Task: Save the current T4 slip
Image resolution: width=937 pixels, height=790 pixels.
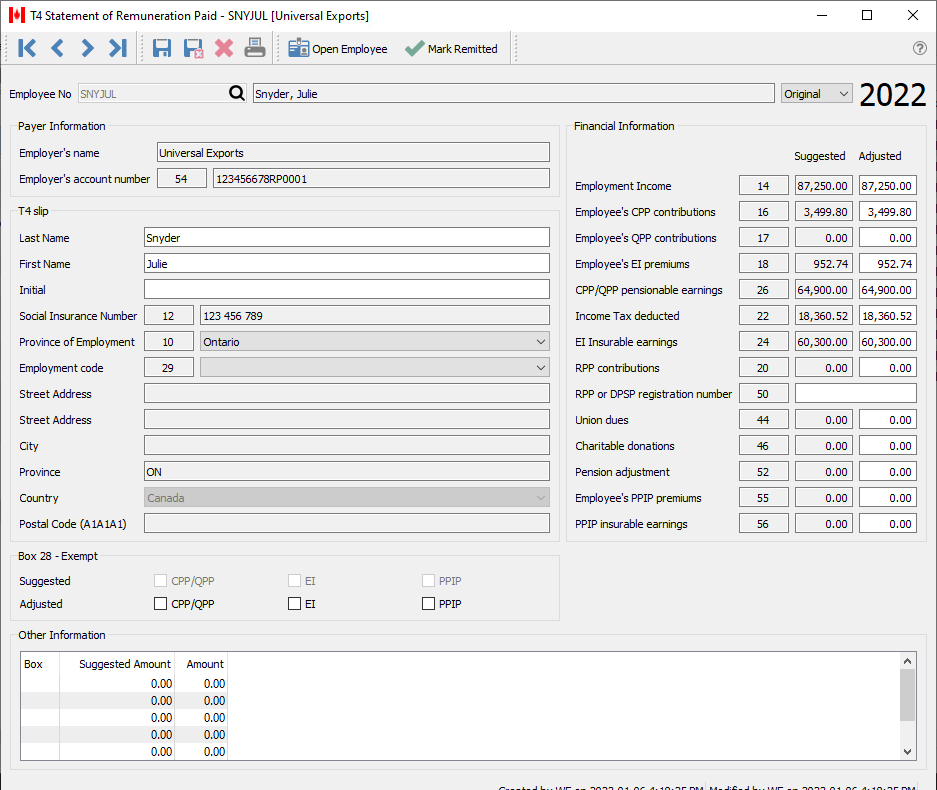Action: 161,47
